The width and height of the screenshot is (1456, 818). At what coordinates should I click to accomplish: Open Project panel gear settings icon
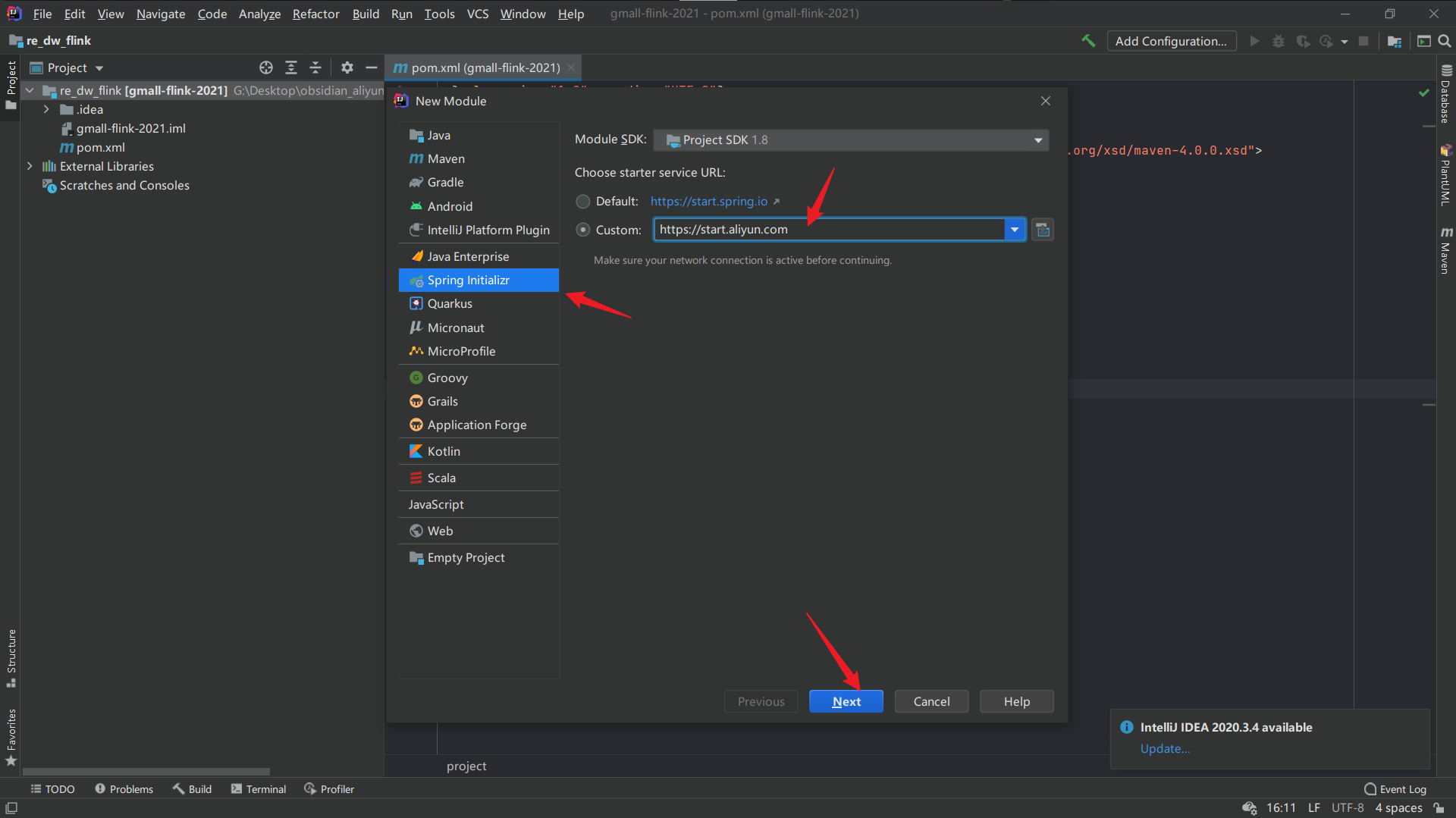[x=347, y=67]
